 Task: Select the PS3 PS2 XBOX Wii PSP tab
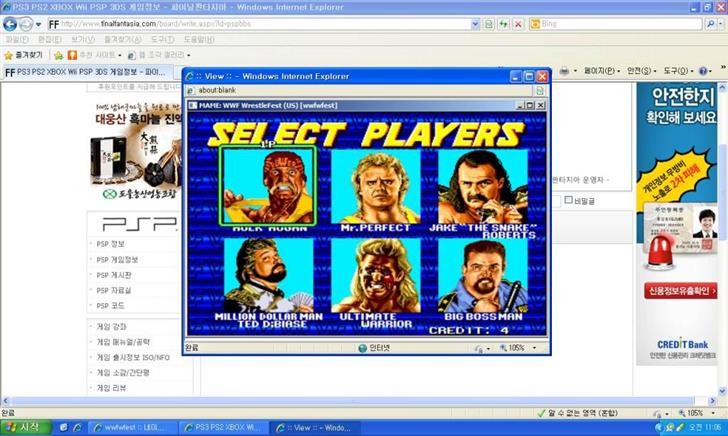(x=87, y=72)
